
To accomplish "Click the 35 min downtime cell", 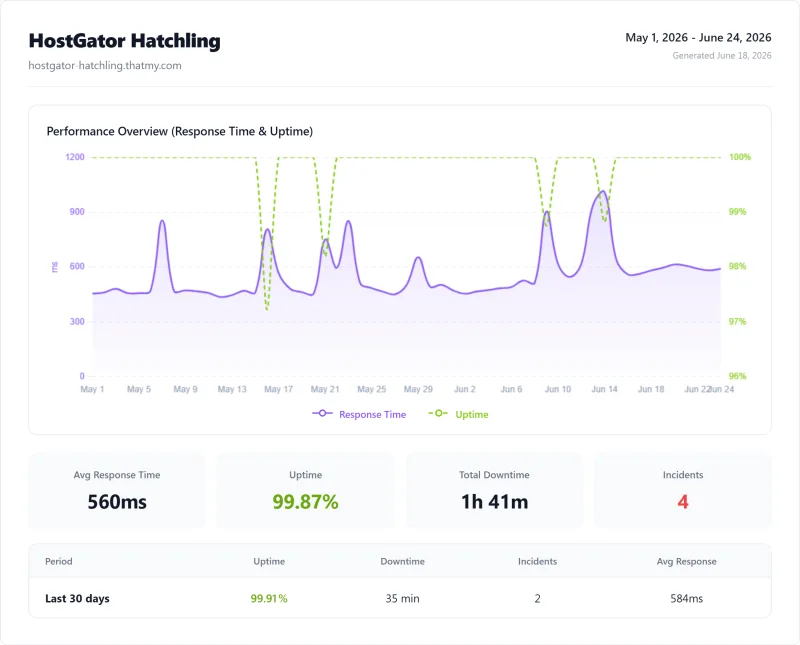I will coord(403,598).
